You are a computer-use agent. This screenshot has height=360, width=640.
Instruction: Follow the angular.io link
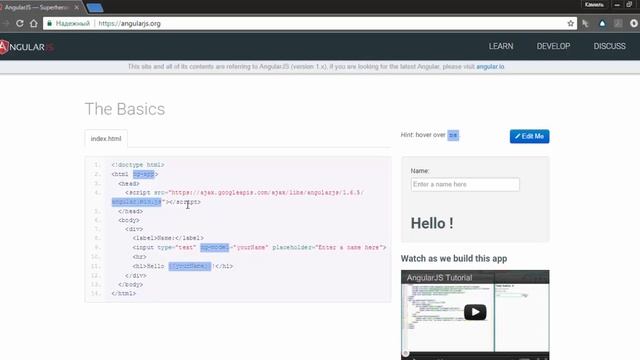click(490, 67)
